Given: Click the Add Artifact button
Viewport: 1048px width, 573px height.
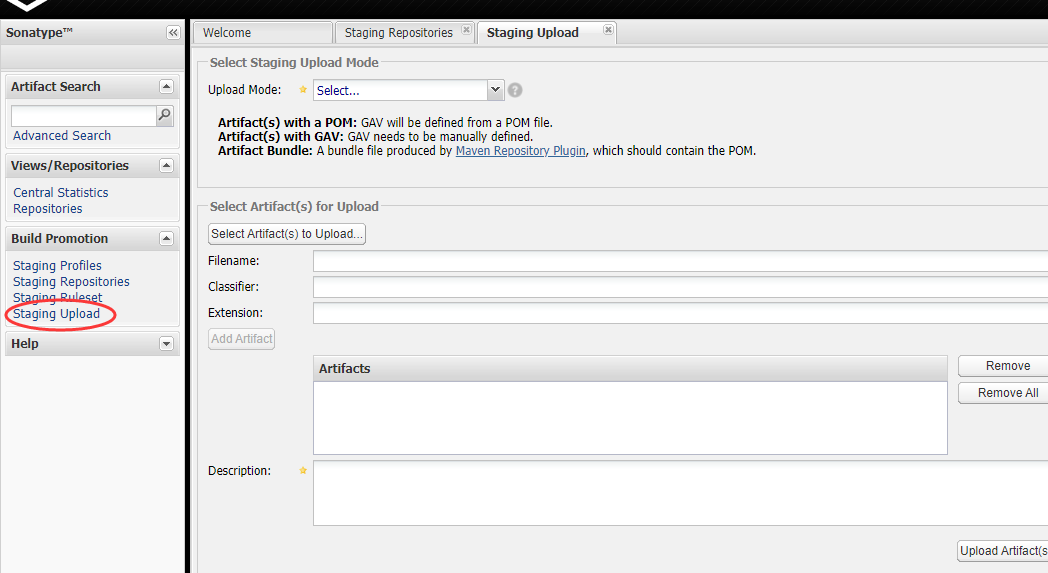Looking at the screenshot, I should pos(241,339).
